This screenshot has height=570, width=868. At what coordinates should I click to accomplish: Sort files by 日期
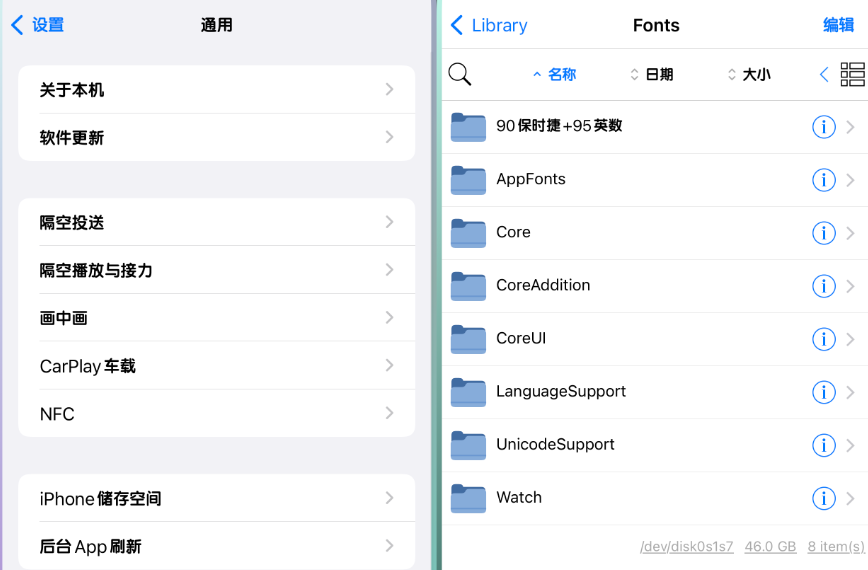click(652, 74)
